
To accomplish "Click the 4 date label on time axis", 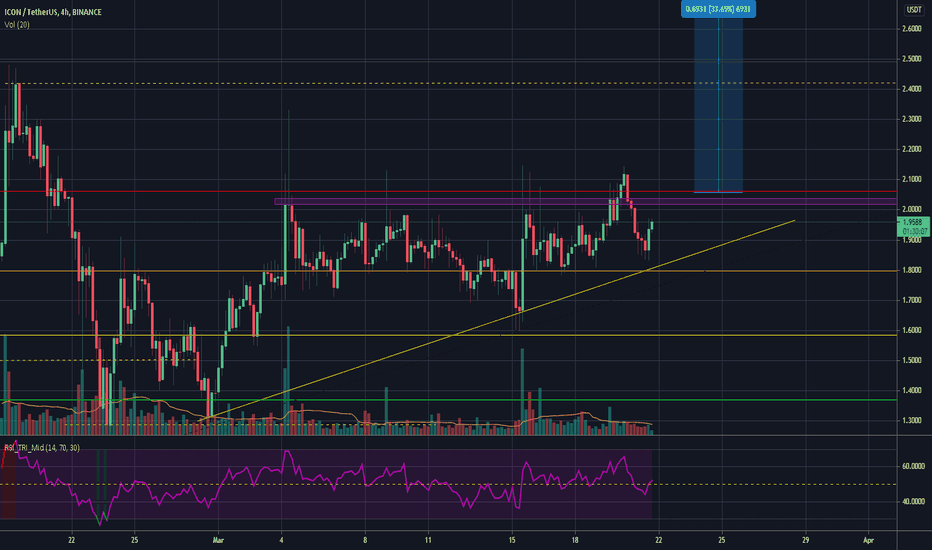I will pos(281,540).
